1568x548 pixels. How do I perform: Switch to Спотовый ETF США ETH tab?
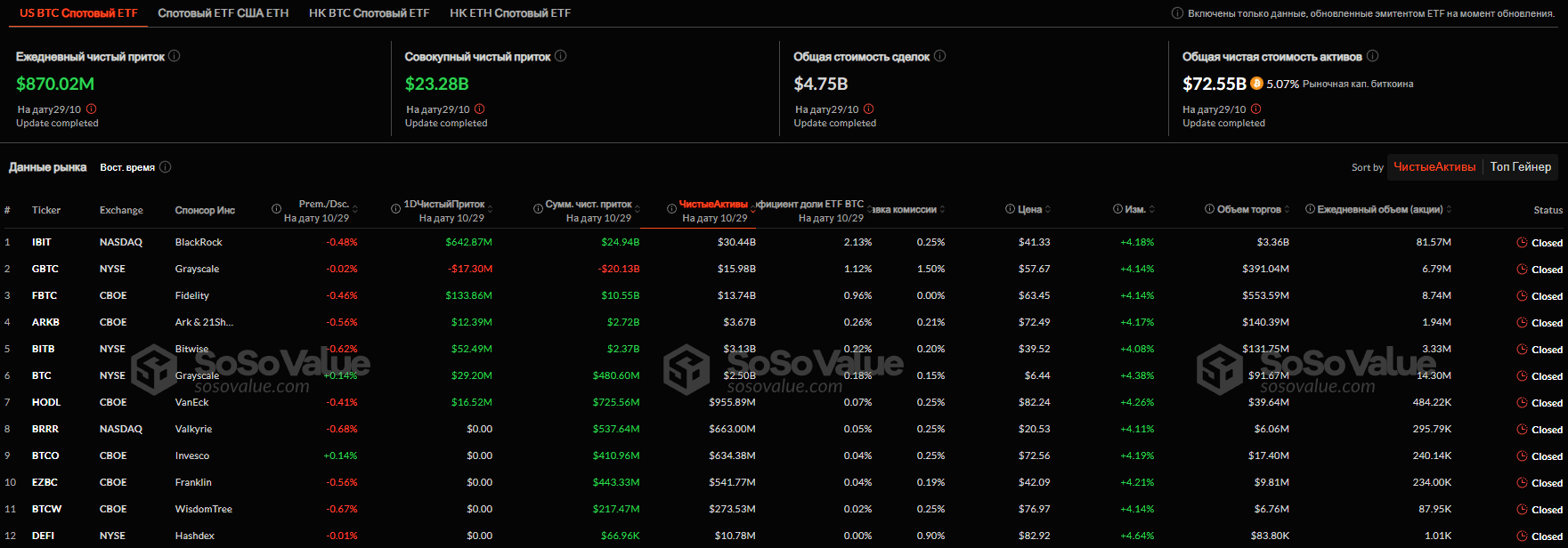pos(223,13)
